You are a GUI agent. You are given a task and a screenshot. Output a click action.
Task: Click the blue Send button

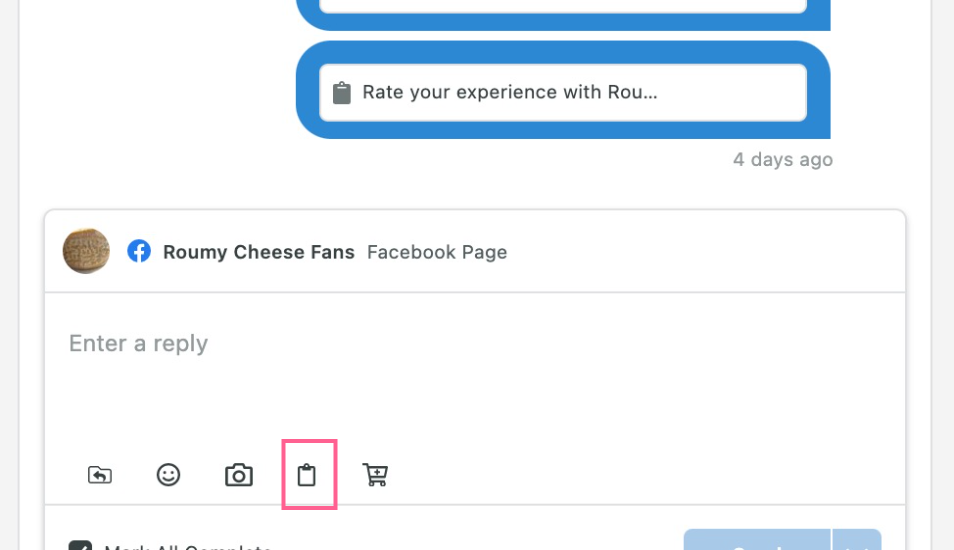(x=757, y=540)
